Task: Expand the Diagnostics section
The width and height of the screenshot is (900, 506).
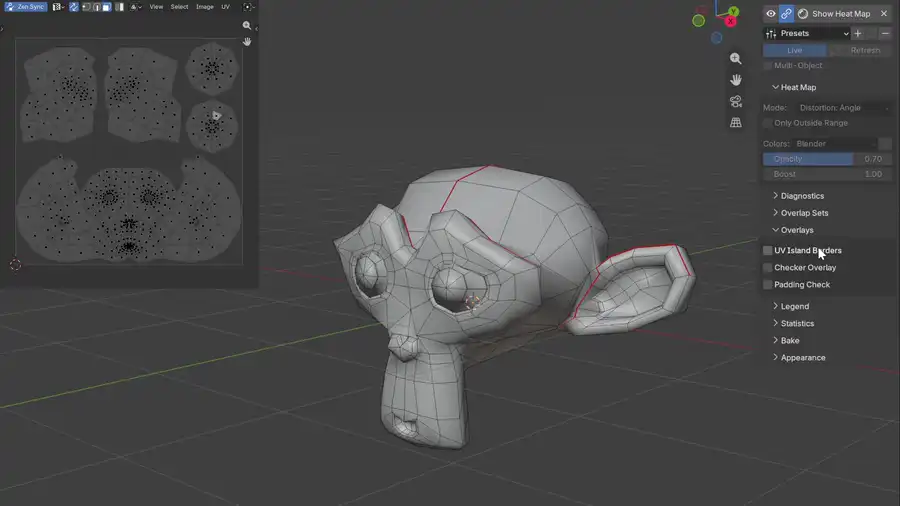Action: click(798, 196)
